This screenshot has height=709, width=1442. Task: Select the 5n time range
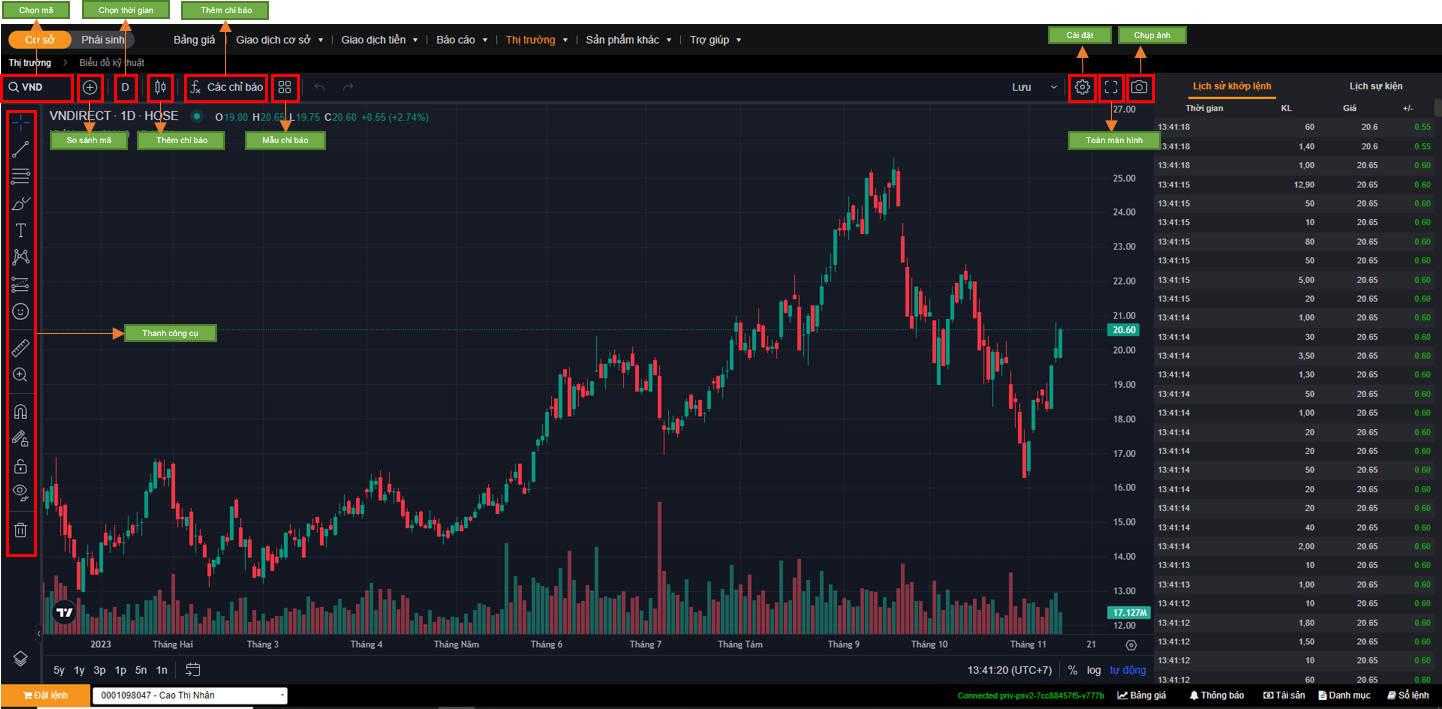[x=141, y=670]
